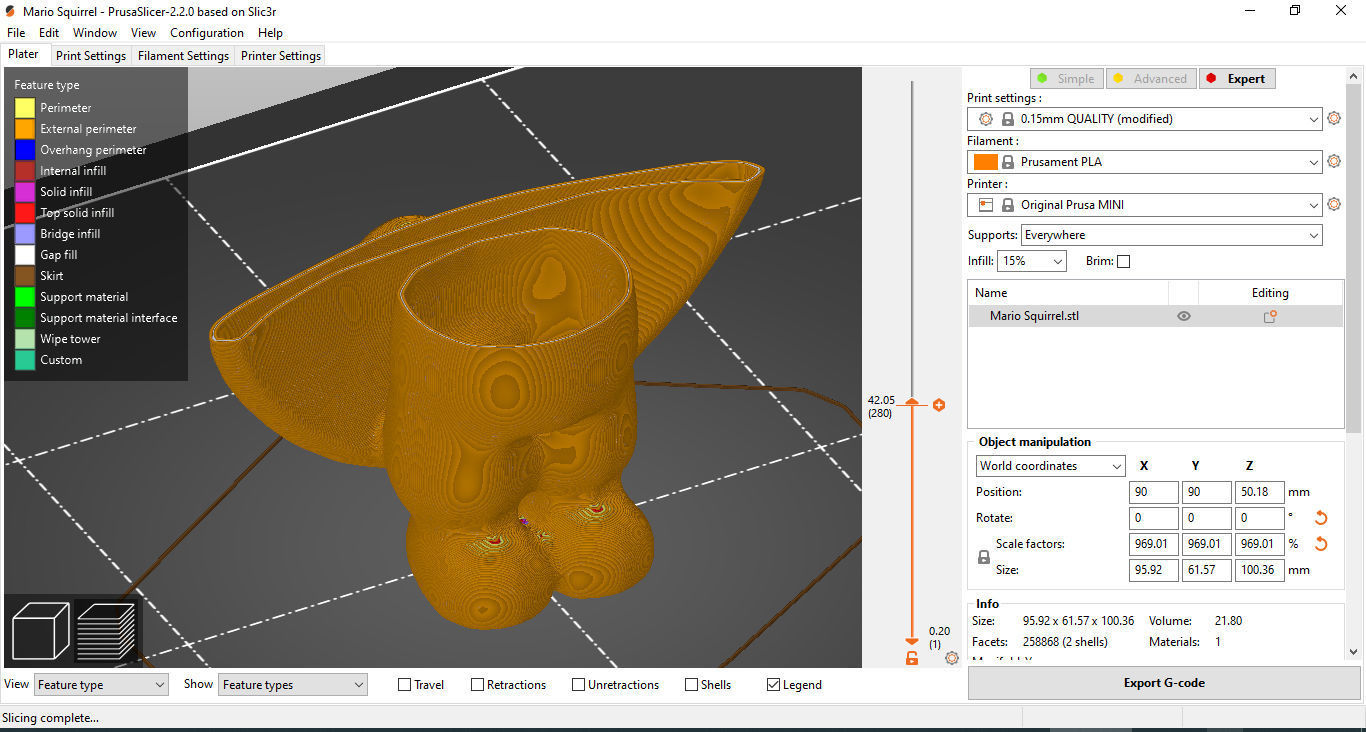
Task: Switch to the Printer Settings tab
Action: coord(280,56)
